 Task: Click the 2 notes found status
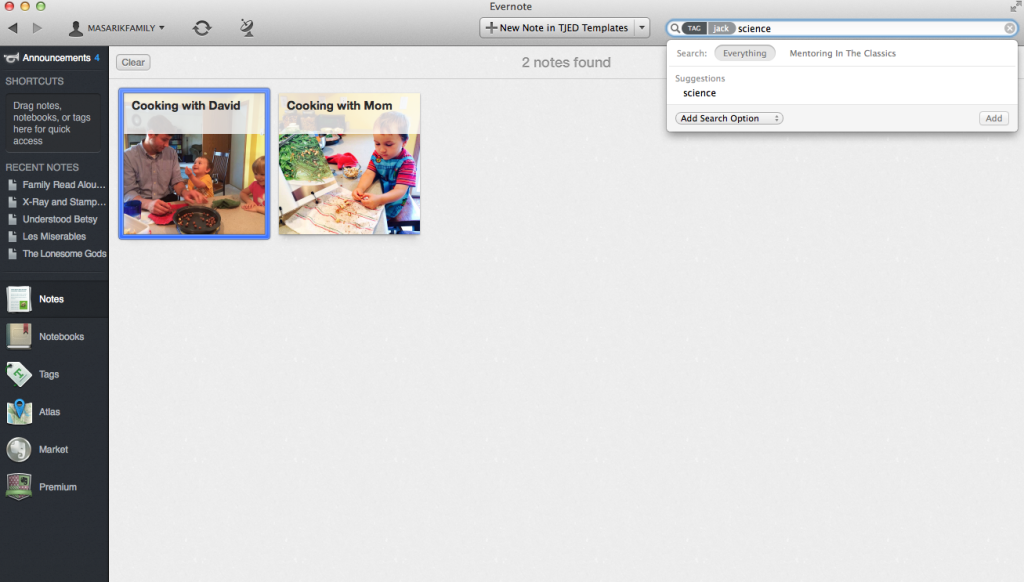[566, 62]
